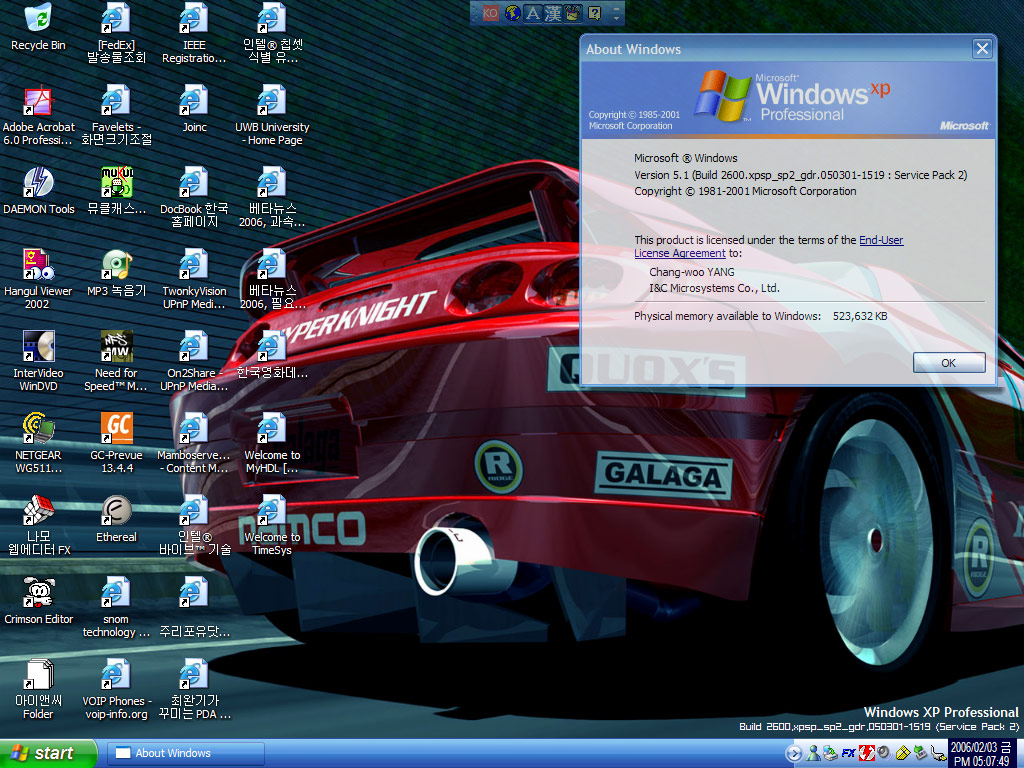Launch the DAEMON Tools desktop icon
The height and width of the screenshot is (768, 1024).
tap(38, 184)
